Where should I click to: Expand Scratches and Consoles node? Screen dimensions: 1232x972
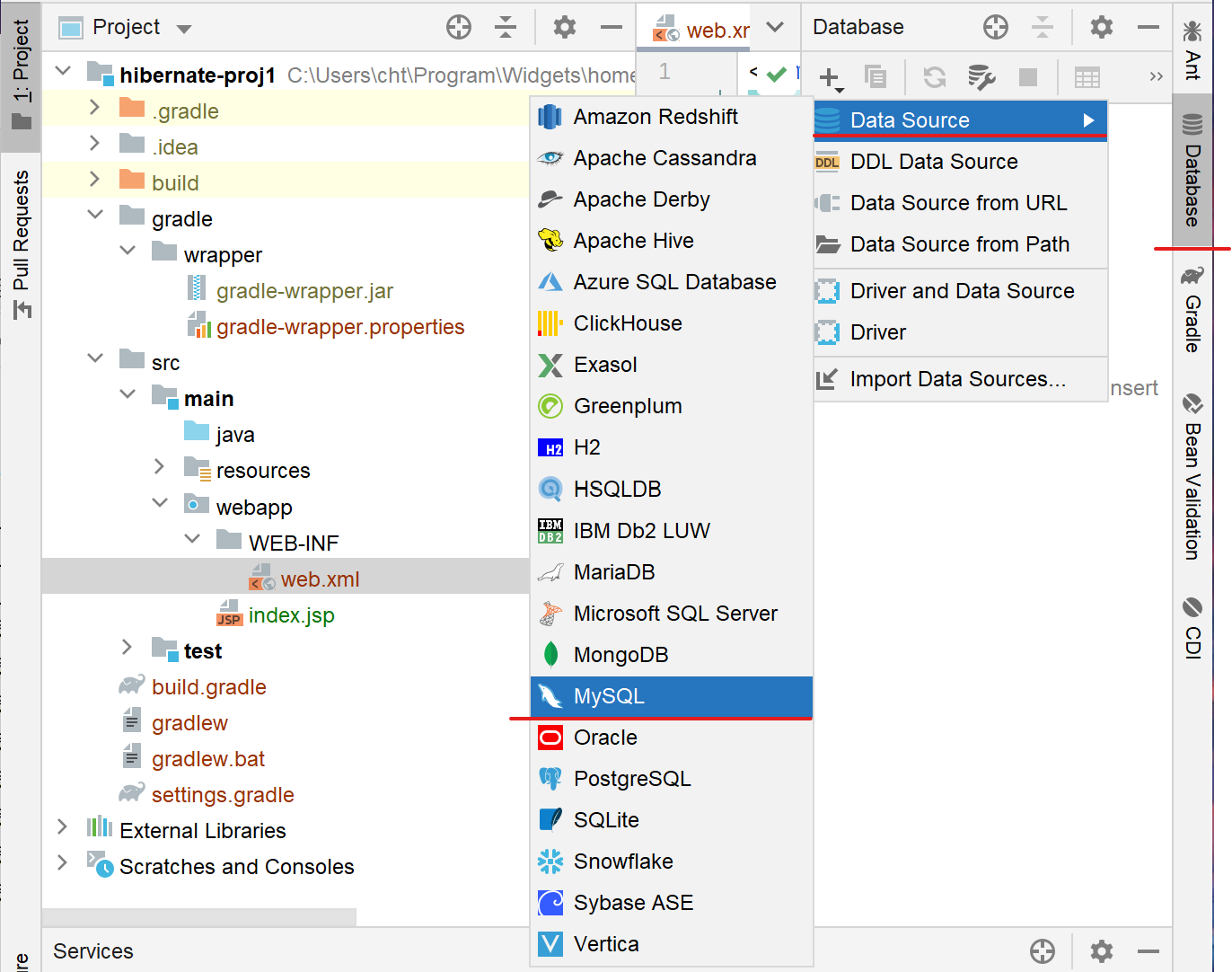pos(63,862)
